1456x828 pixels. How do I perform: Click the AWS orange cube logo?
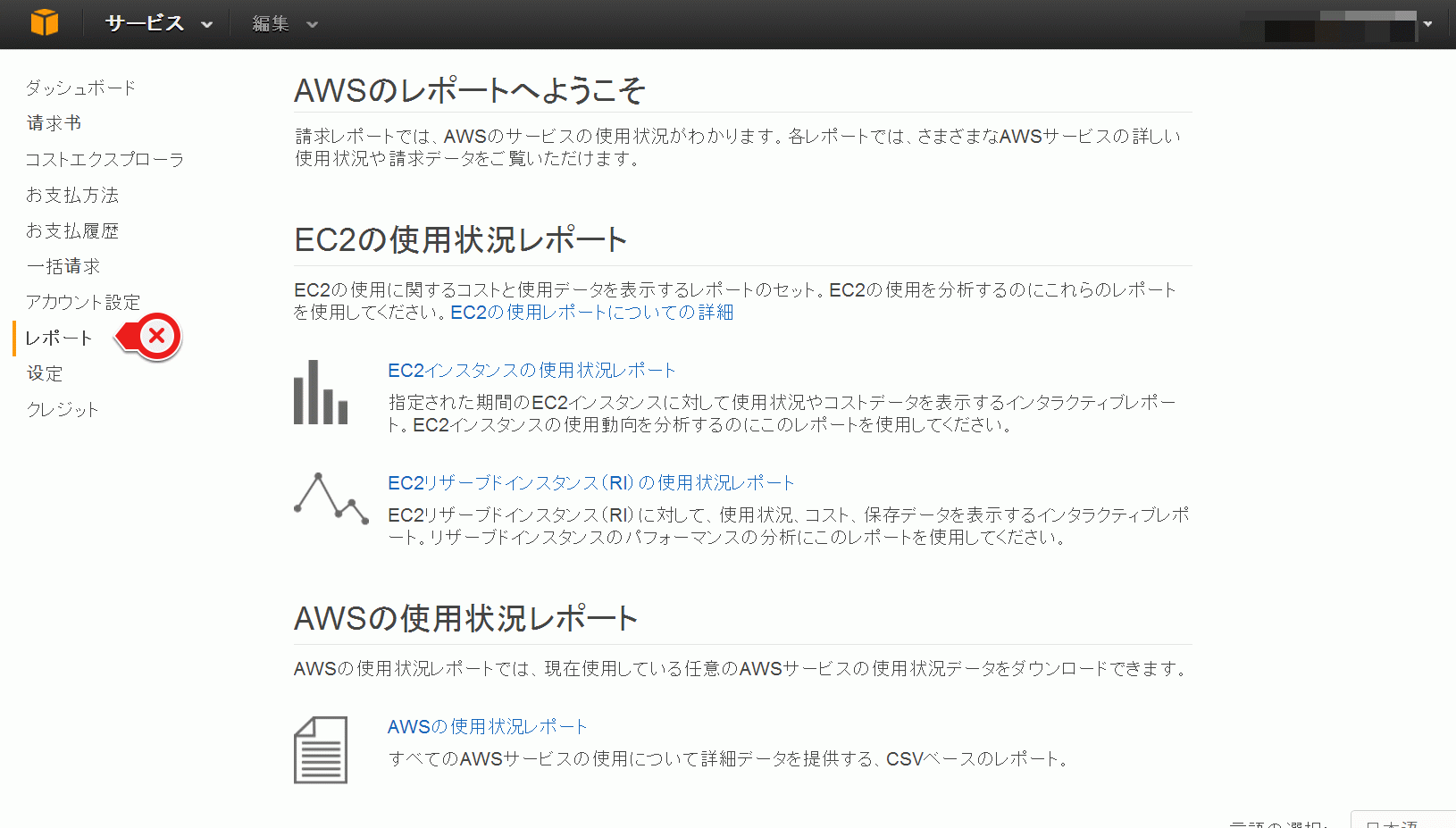click(x=44, y=22)
